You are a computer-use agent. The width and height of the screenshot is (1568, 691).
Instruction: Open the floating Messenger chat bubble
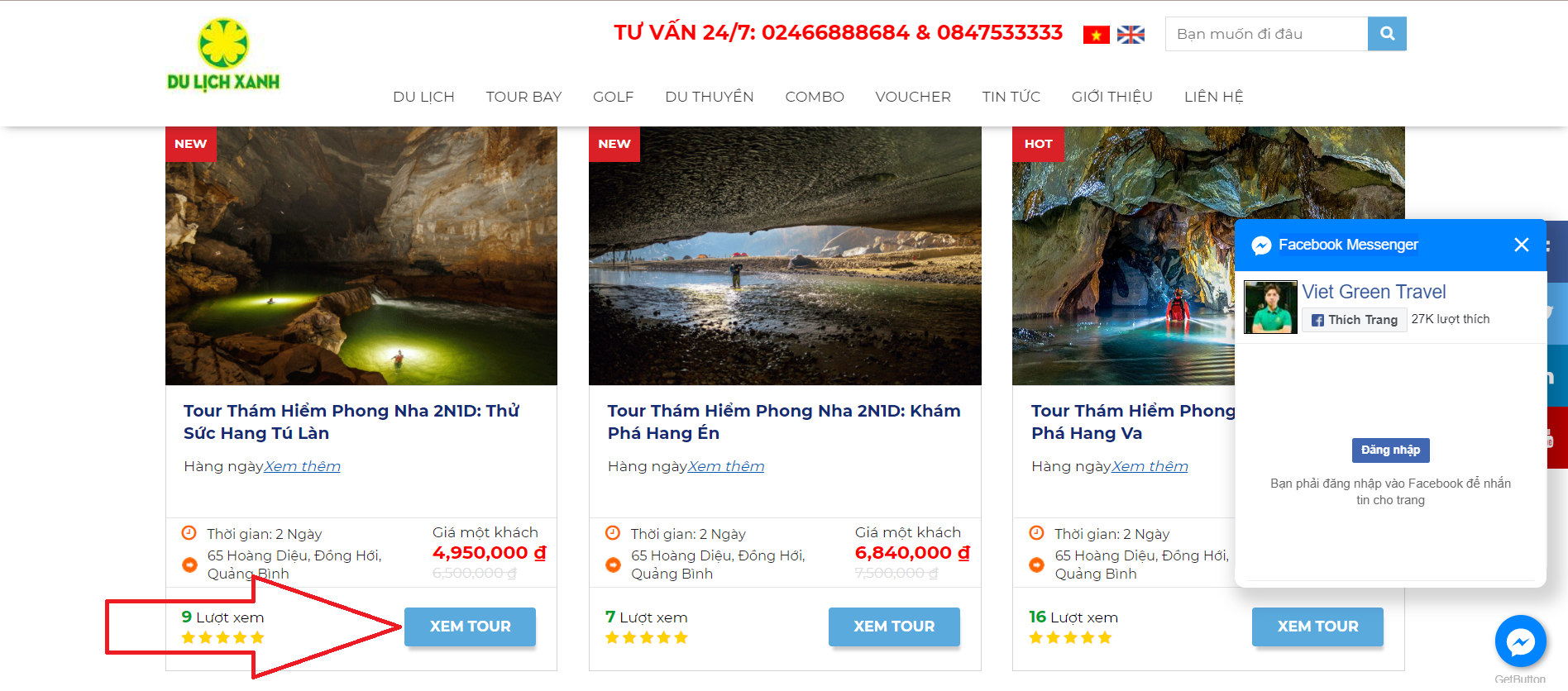1520,641
